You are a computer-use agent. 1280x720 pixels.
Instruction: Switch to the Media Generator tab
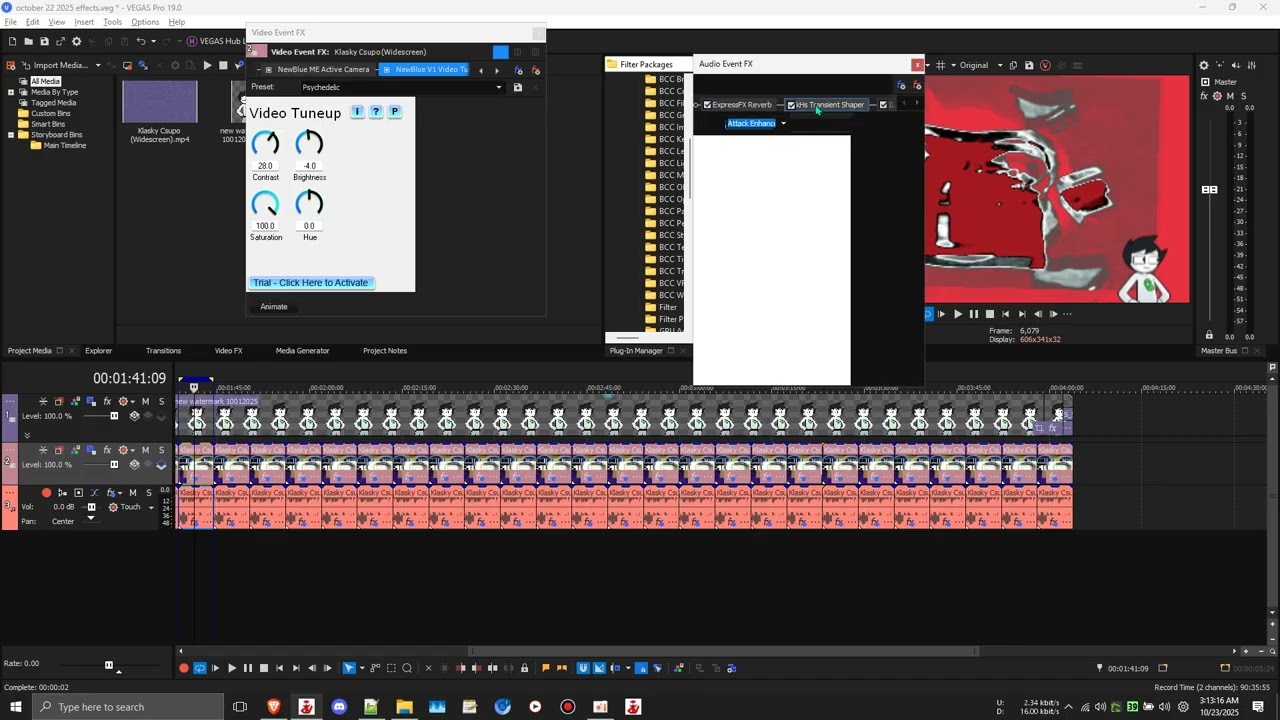(x=302, y=351)
